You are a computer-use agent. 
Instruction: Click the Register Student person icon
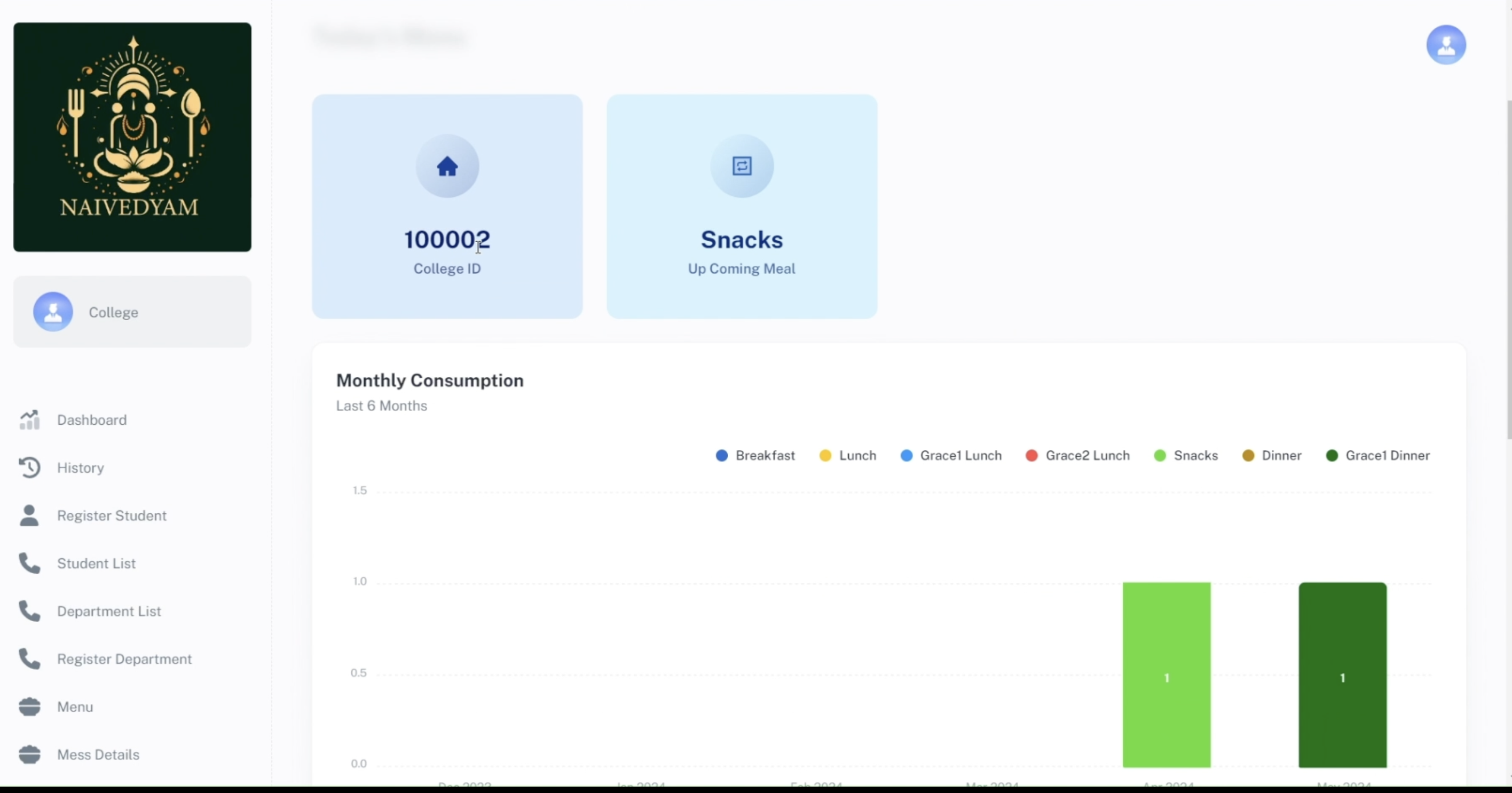pyautogui.click(x=29, y=516)
